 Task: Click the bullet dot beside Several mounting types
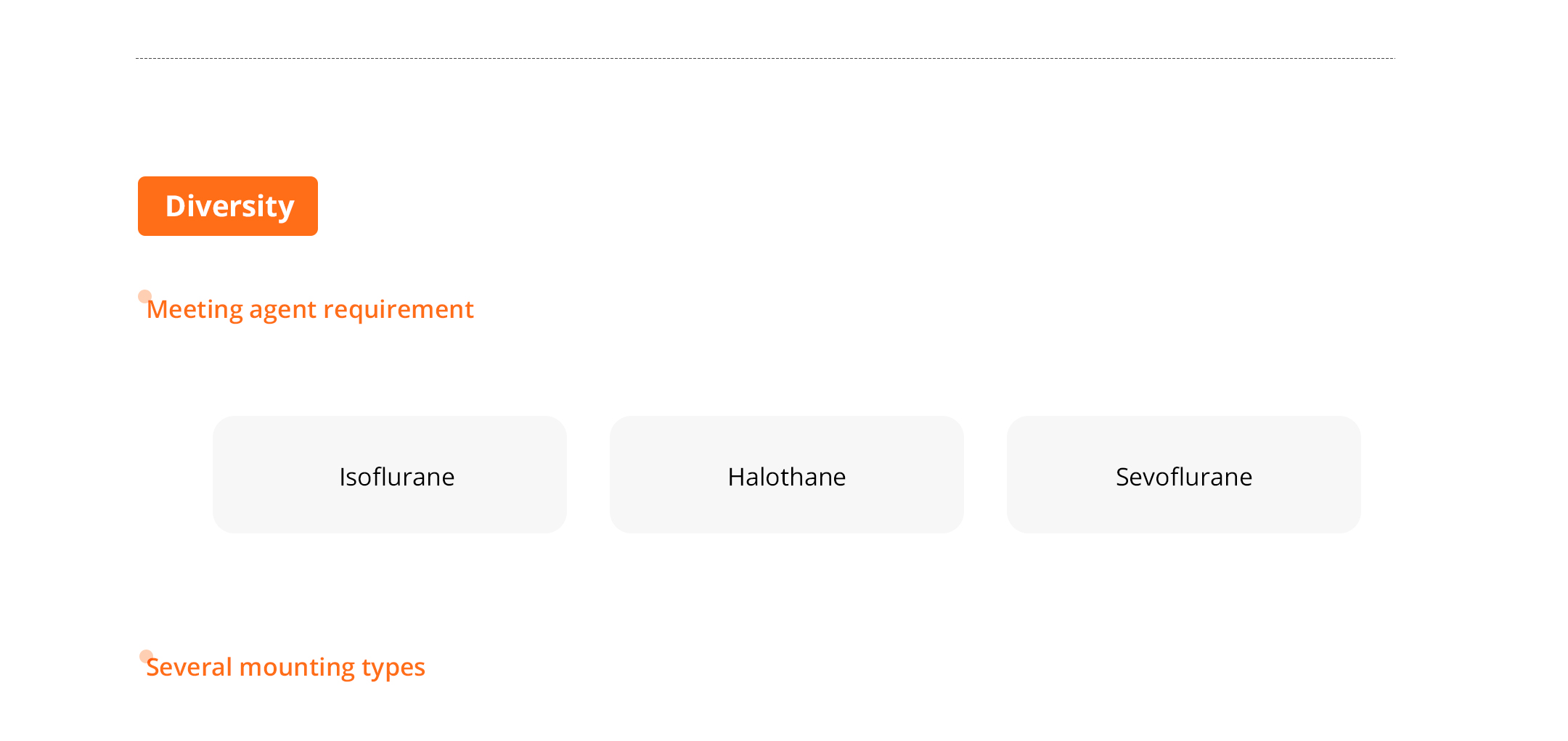(x=146, y=656)
